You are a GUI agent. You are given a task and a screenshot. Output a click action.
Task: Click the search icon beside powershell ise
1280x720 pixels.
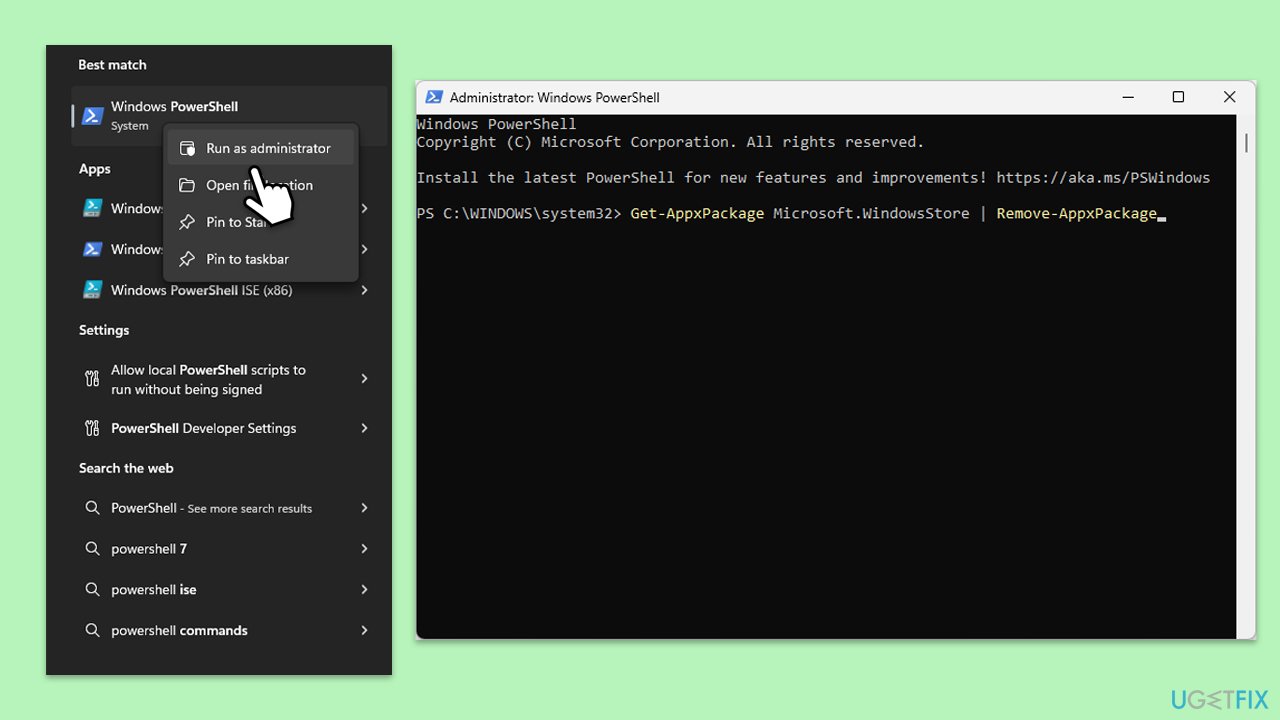[92, 590]
